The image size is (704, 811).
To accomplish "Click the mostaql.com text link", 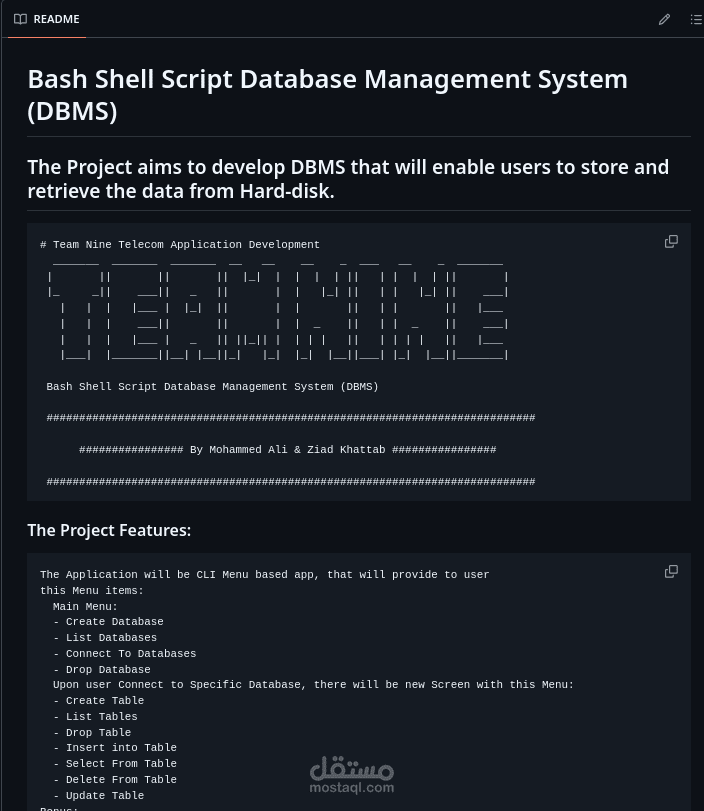I will [352, 788].
